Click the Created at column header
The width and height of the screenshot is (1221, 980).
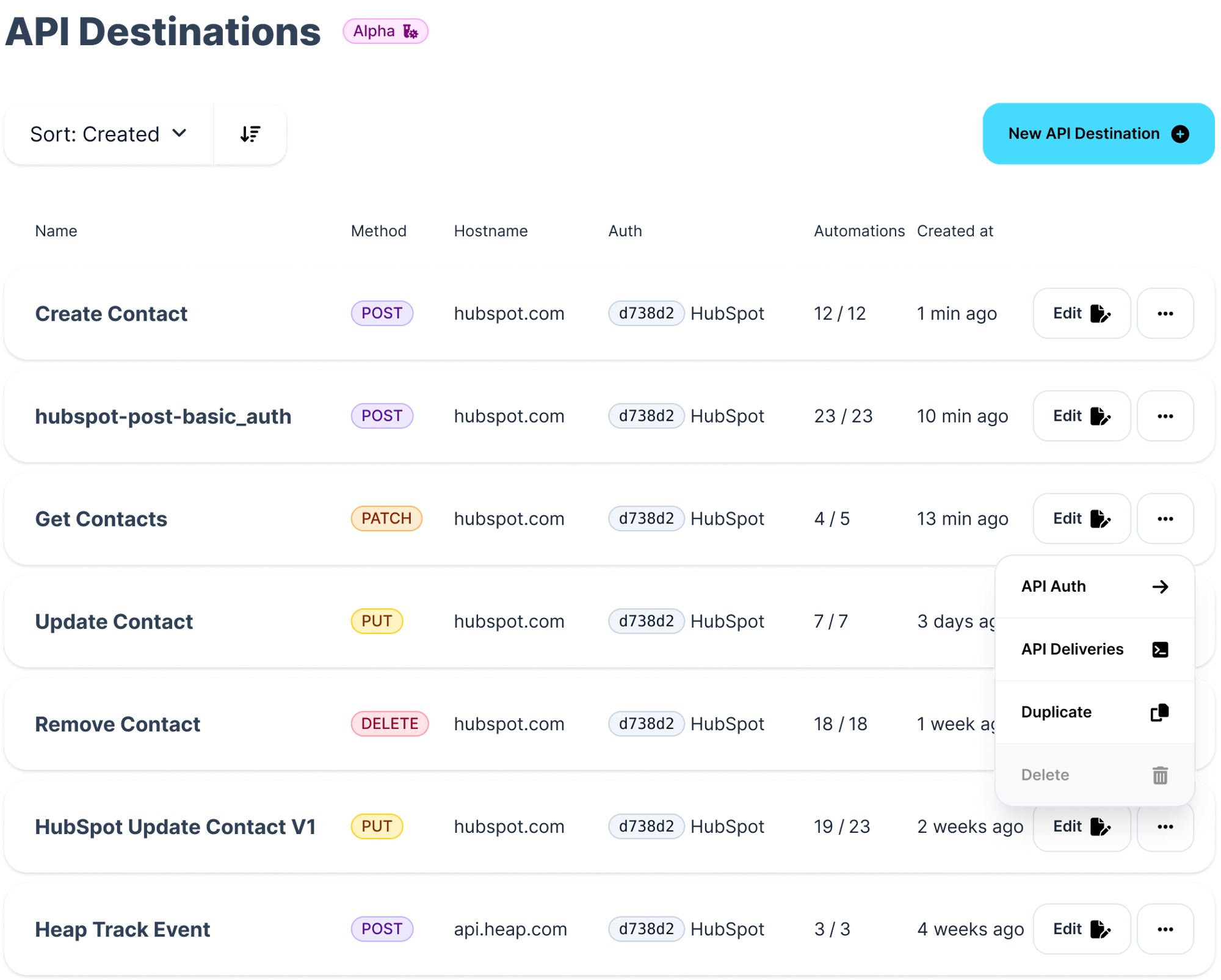click(x=955, y=231)
